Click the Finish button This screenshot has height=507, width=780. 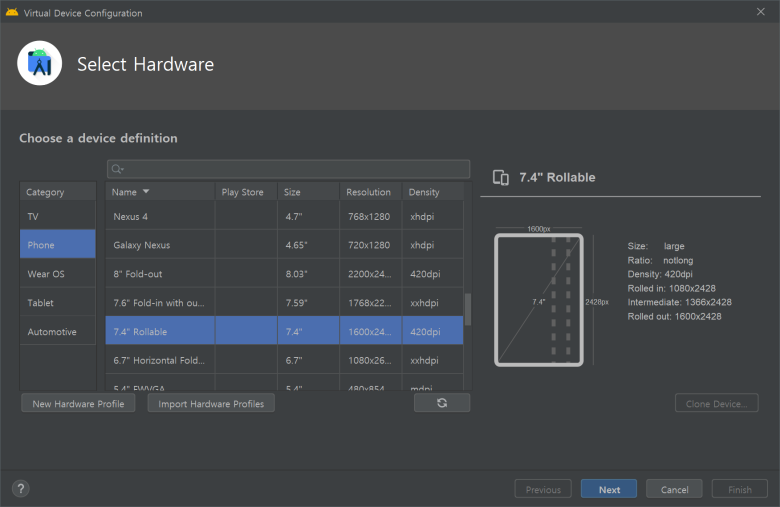point(740,489)
